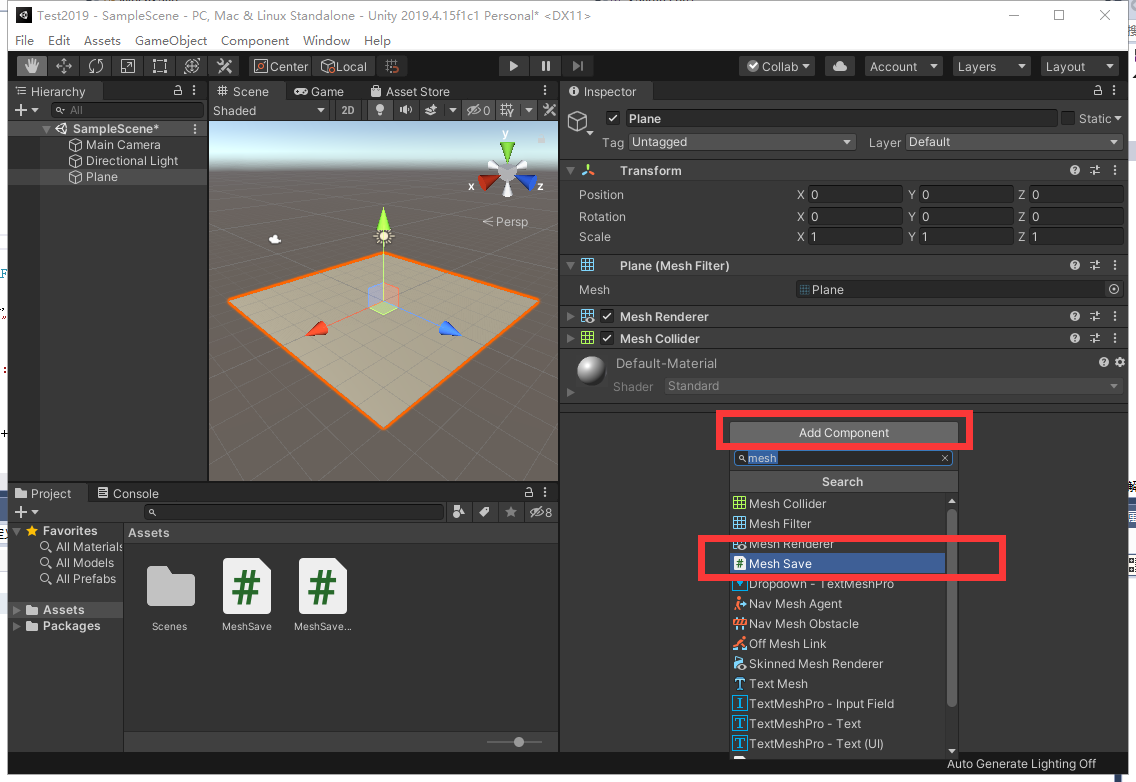Click the Add Component button
Screen dimensions: 1136x782
pyautogui.click(x=843, y=433)
